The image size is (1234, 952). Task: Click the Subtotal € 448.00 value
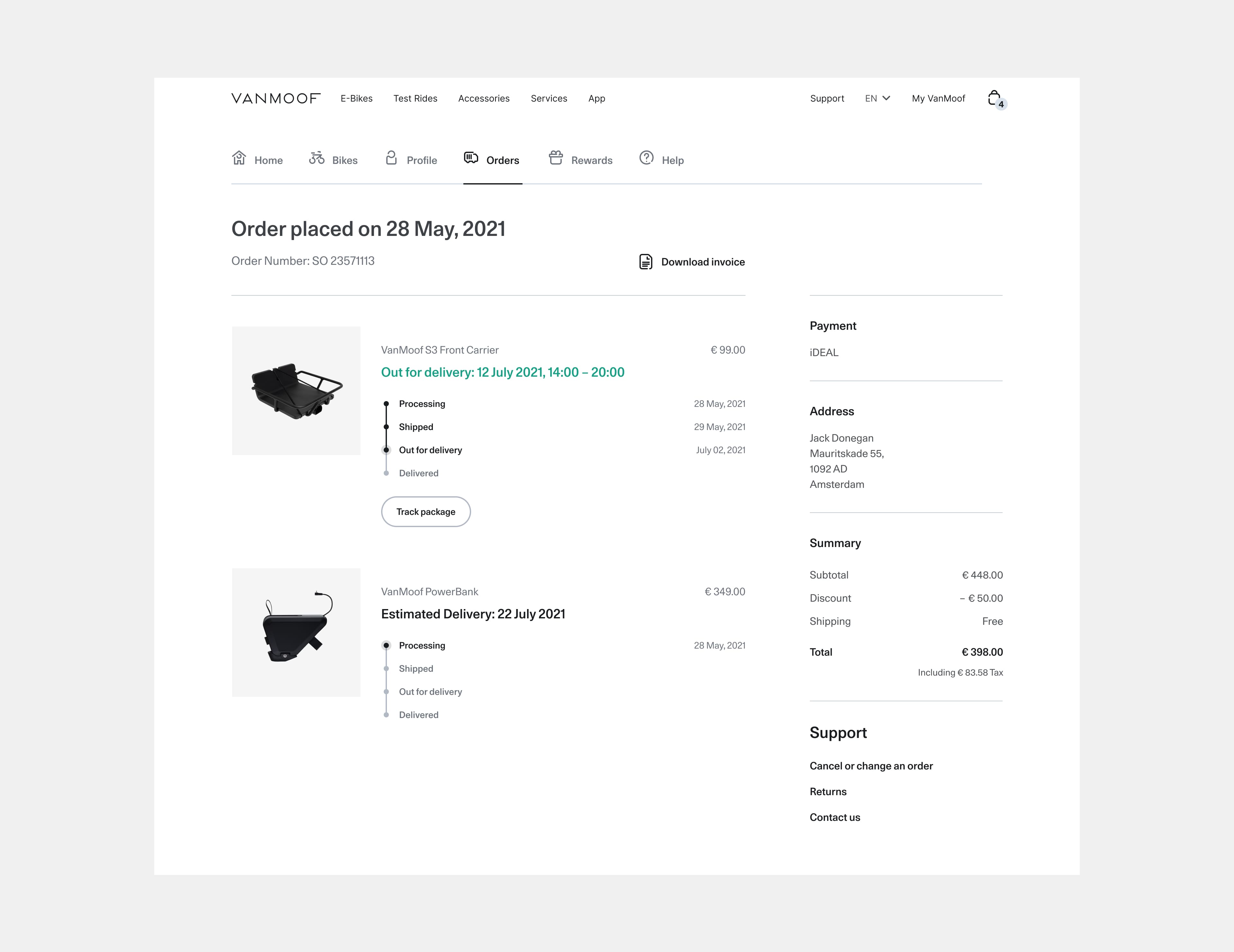click(x=982, y=575)
